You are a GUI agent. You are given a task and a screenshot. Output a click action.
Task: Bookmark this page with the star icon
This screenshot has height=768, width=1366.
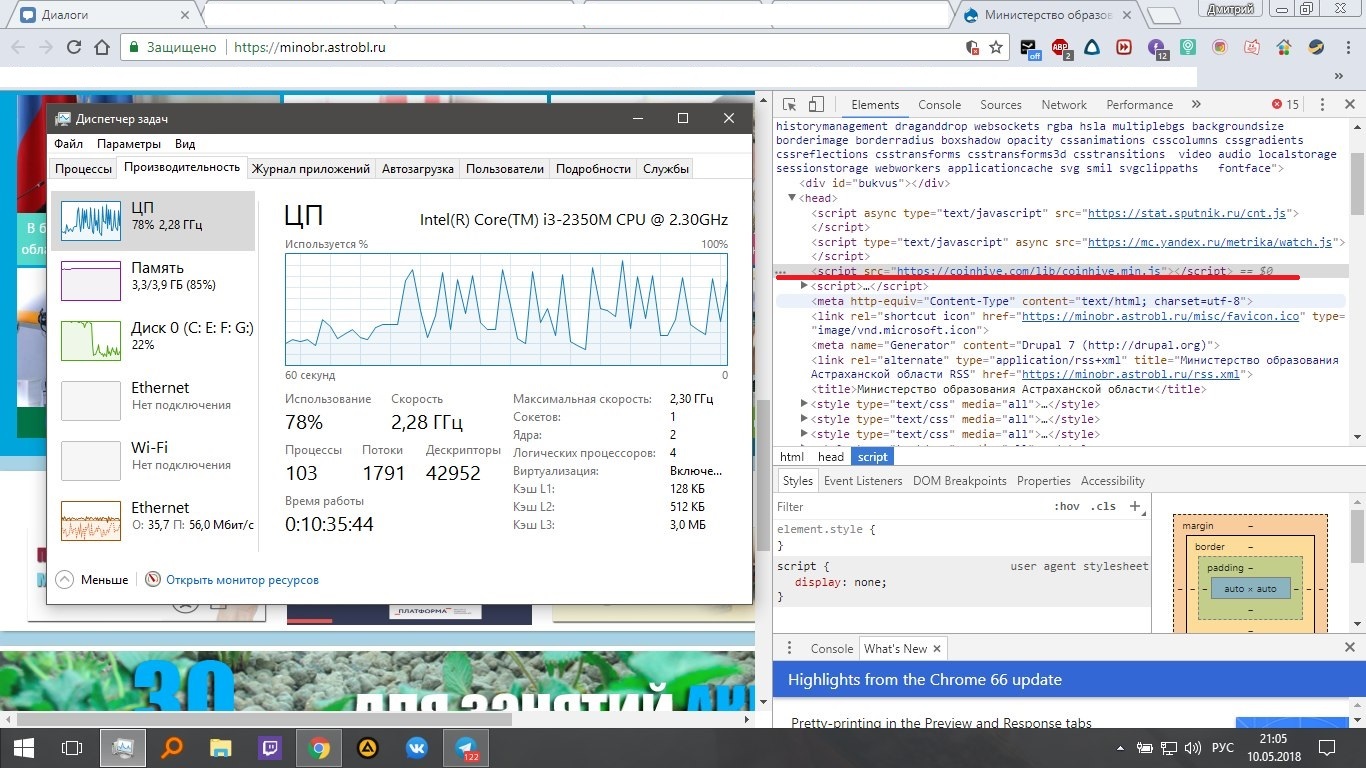click(x=996, y=47)
